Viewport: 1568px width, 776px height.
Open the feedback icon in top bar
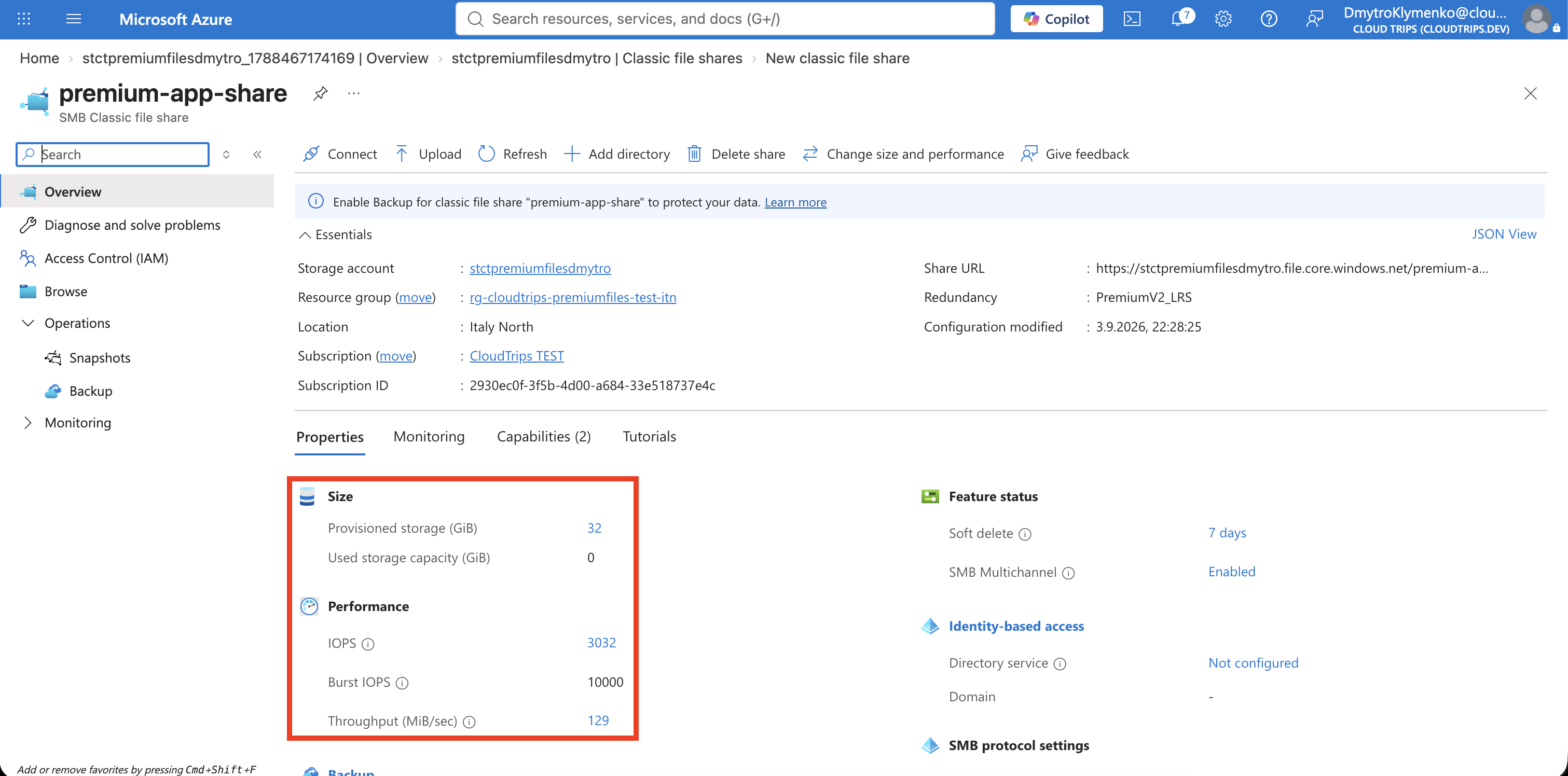click(x=1314, y=19)
